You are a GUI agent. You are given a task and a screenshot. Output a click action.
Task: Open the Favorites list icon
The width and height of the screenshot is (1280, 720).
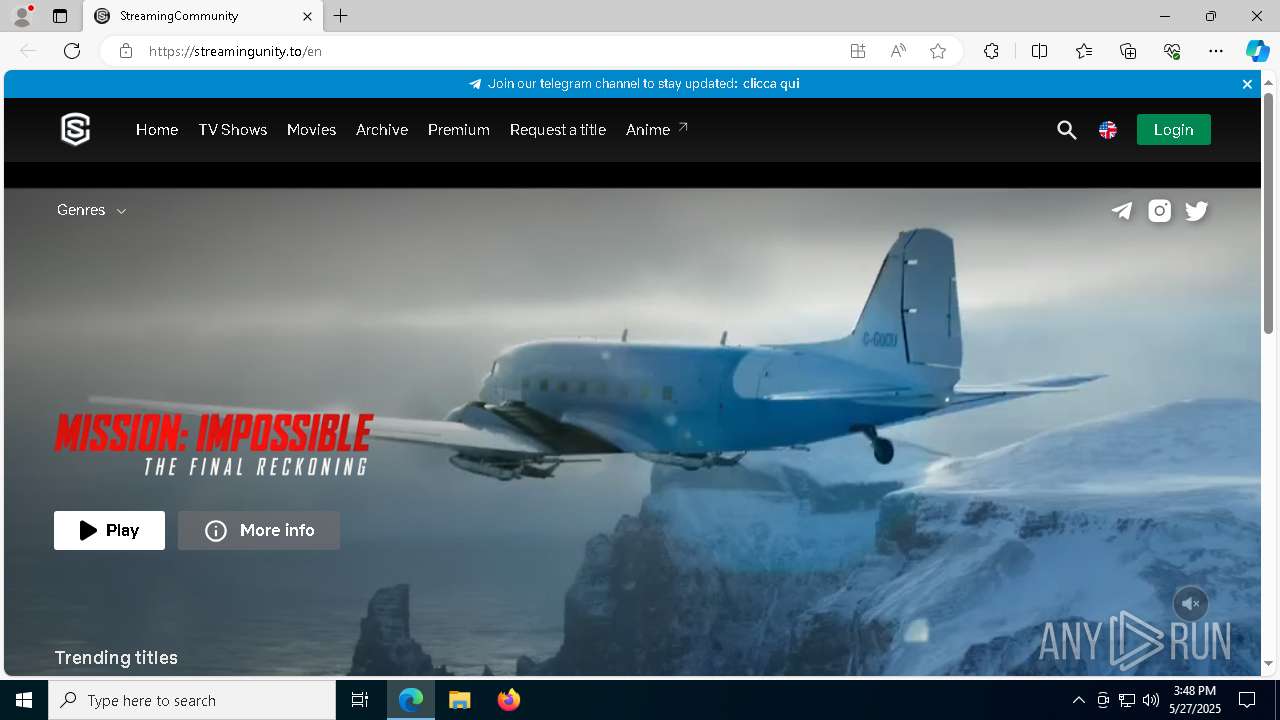(x=1084, y=51)
